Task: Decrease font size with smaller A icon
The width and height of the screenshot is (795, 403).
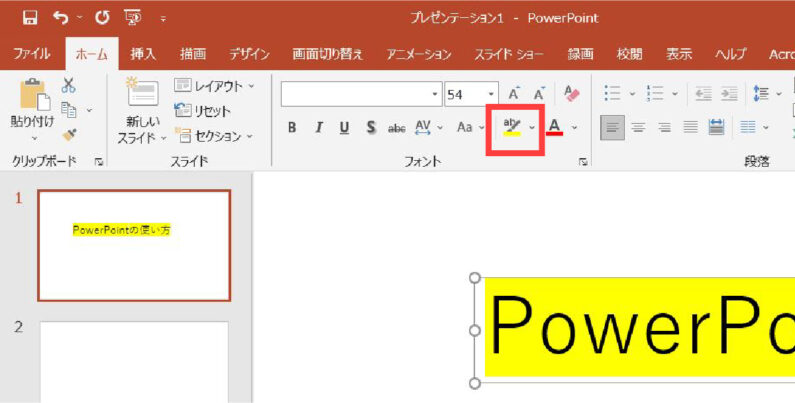Action: coord(539,94)
